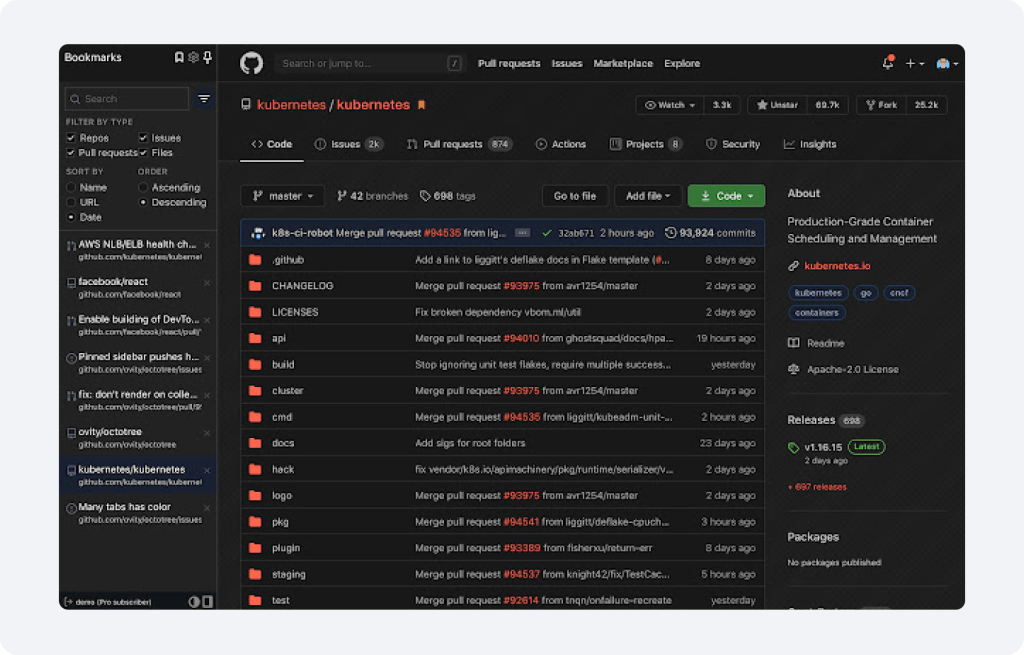Remove AWS NLB/ELB health check bookmark
The image size is (1024, 655).
(x=207, y=245)
